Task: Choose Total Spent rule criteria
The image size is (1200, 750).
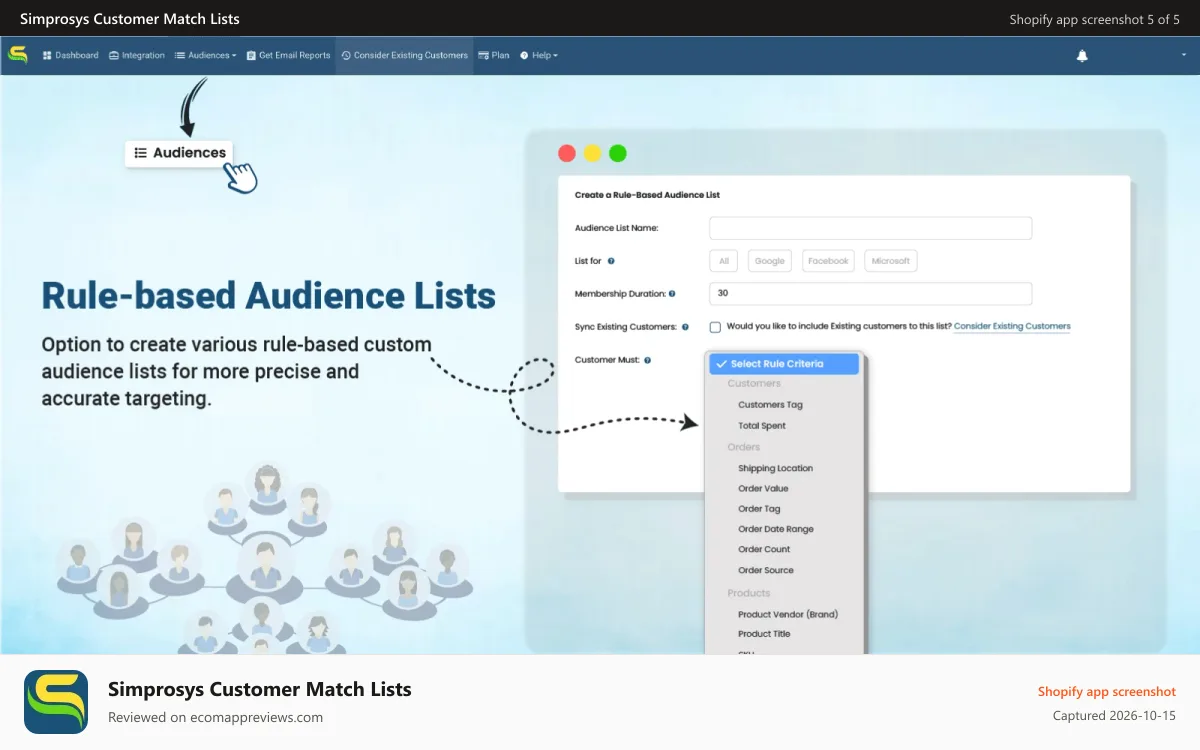Action: 762,426
